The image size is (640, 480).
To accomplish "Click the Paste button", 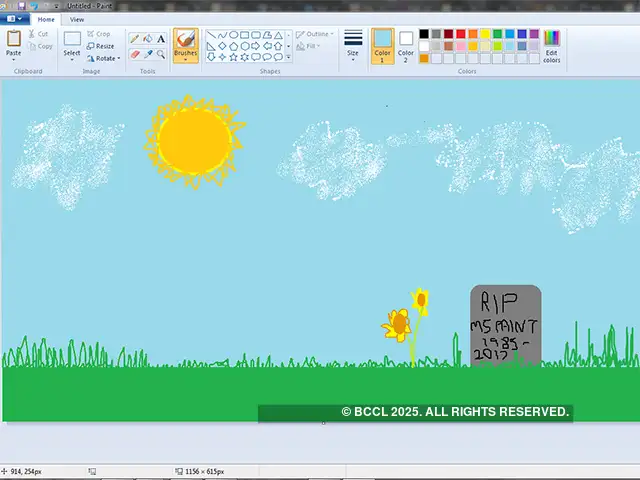I will pyautogui.click(x=13, y=44).
